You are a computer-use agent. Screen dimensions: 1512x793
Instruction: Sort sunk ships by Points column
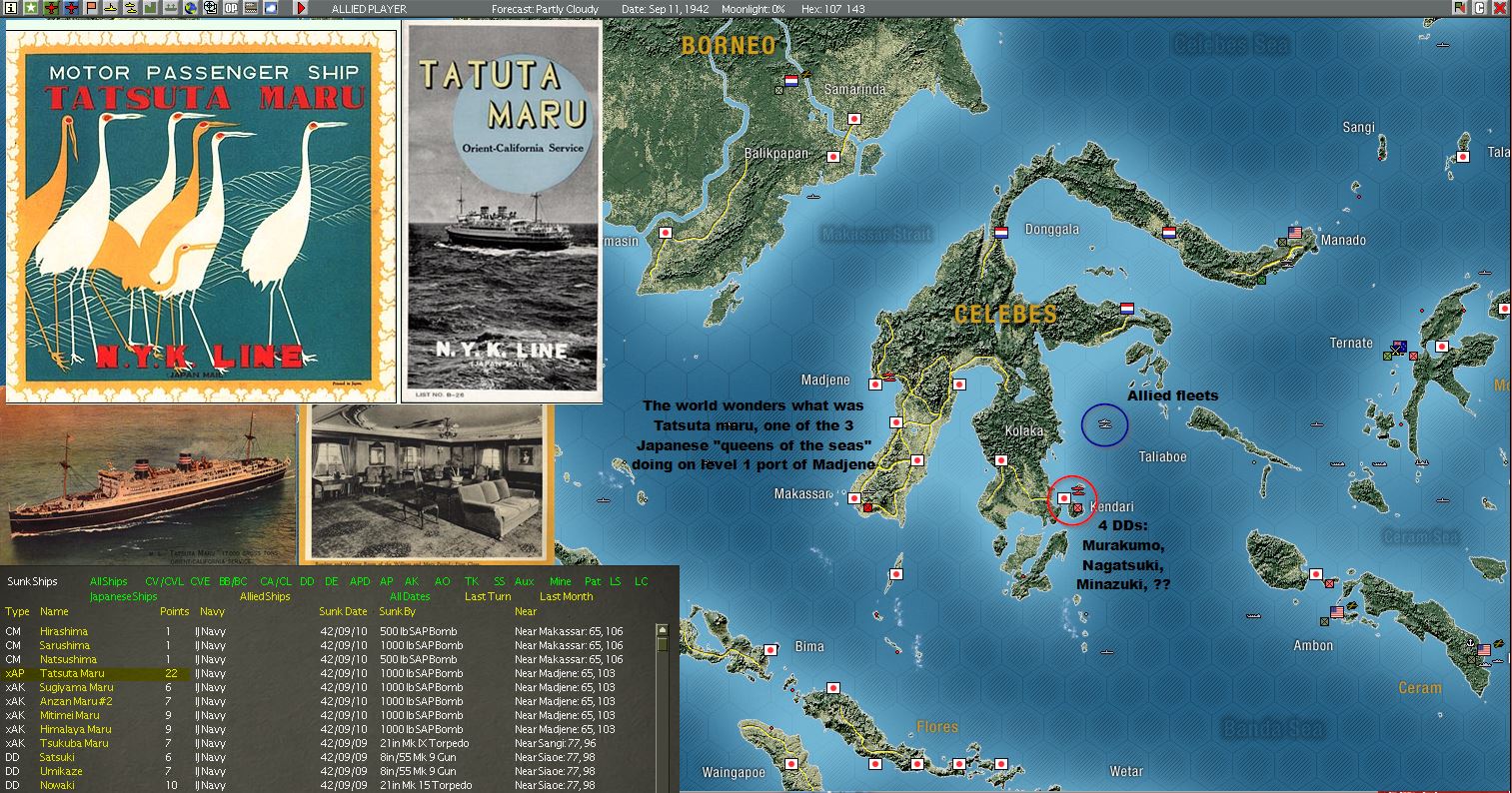(174, 611)
